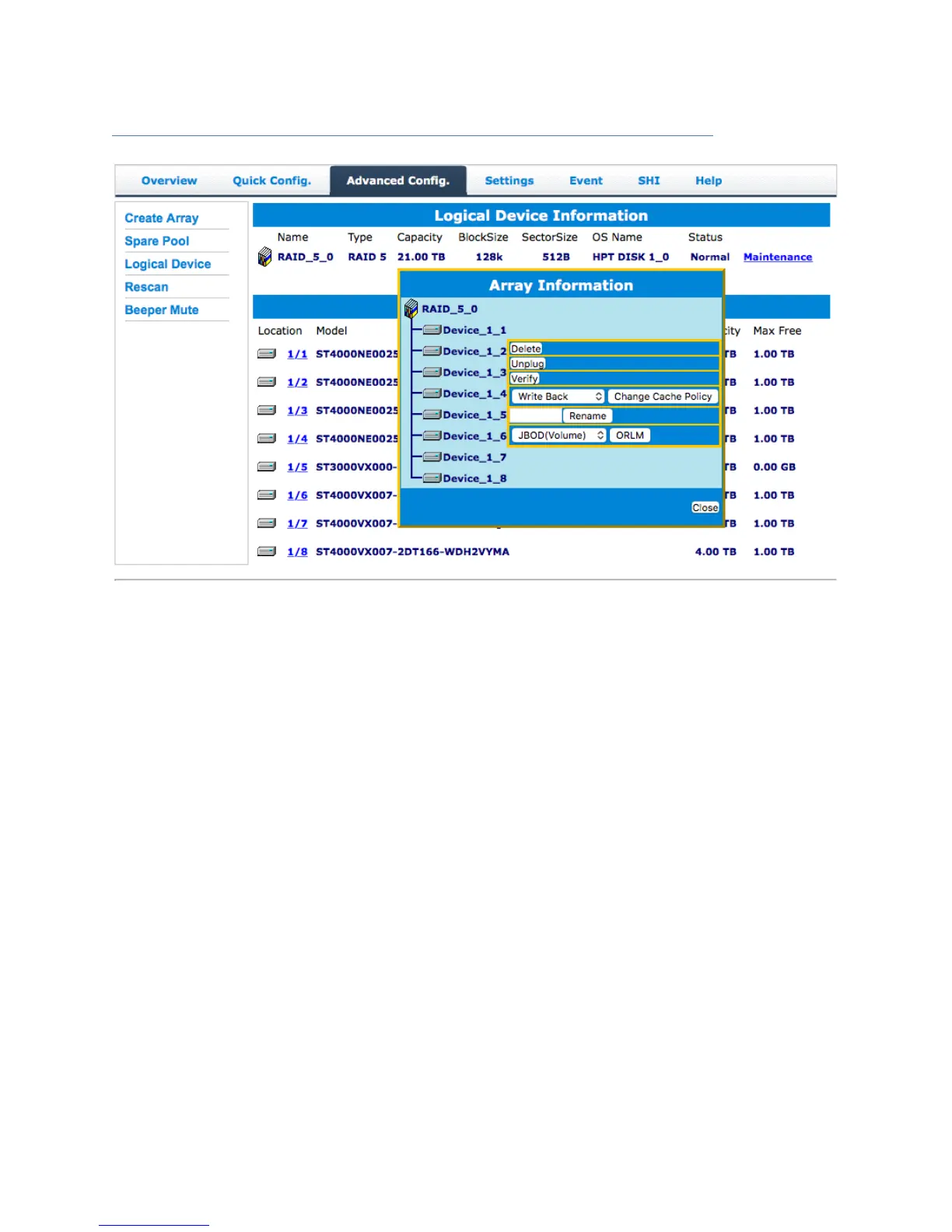
Task: Click the RAID_5_0 icon in the Array Information popup
Action: 411,309
